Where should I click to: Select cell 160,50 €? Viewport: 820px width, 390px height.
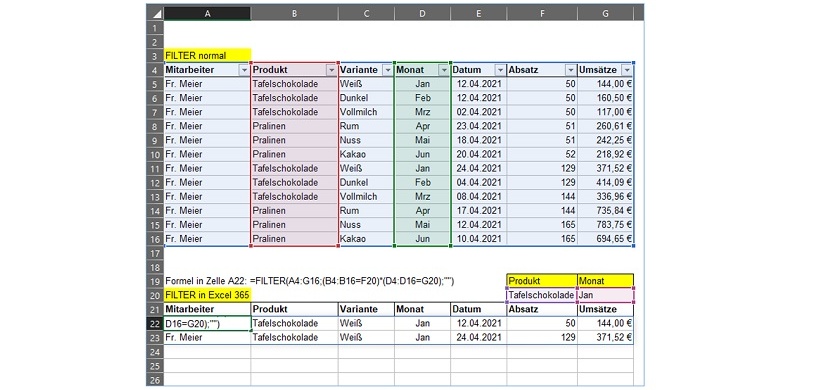606,98
